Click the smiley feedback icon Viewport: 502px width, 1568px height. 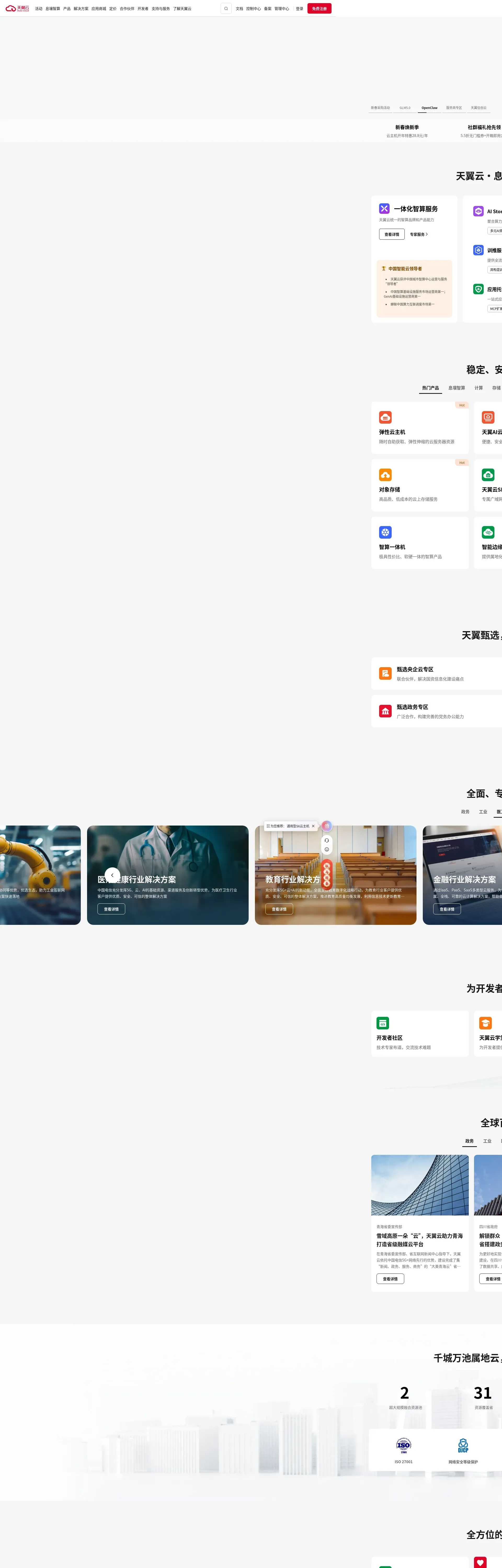tap(327, 849)
